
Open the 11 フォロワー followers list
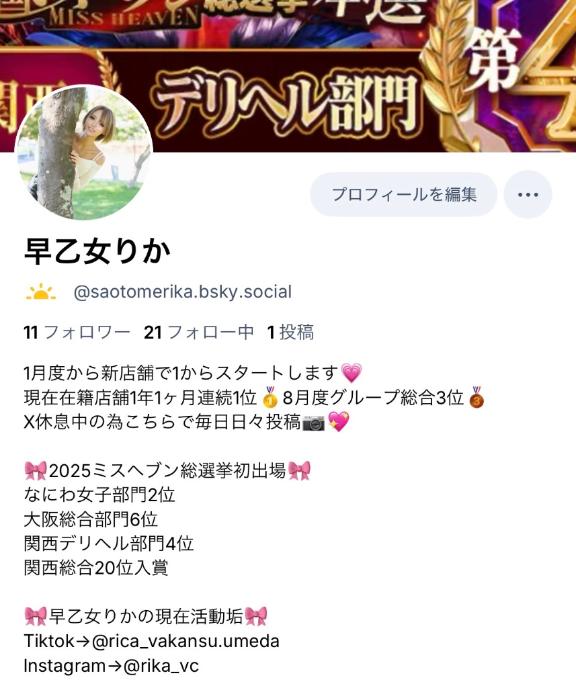77,332
